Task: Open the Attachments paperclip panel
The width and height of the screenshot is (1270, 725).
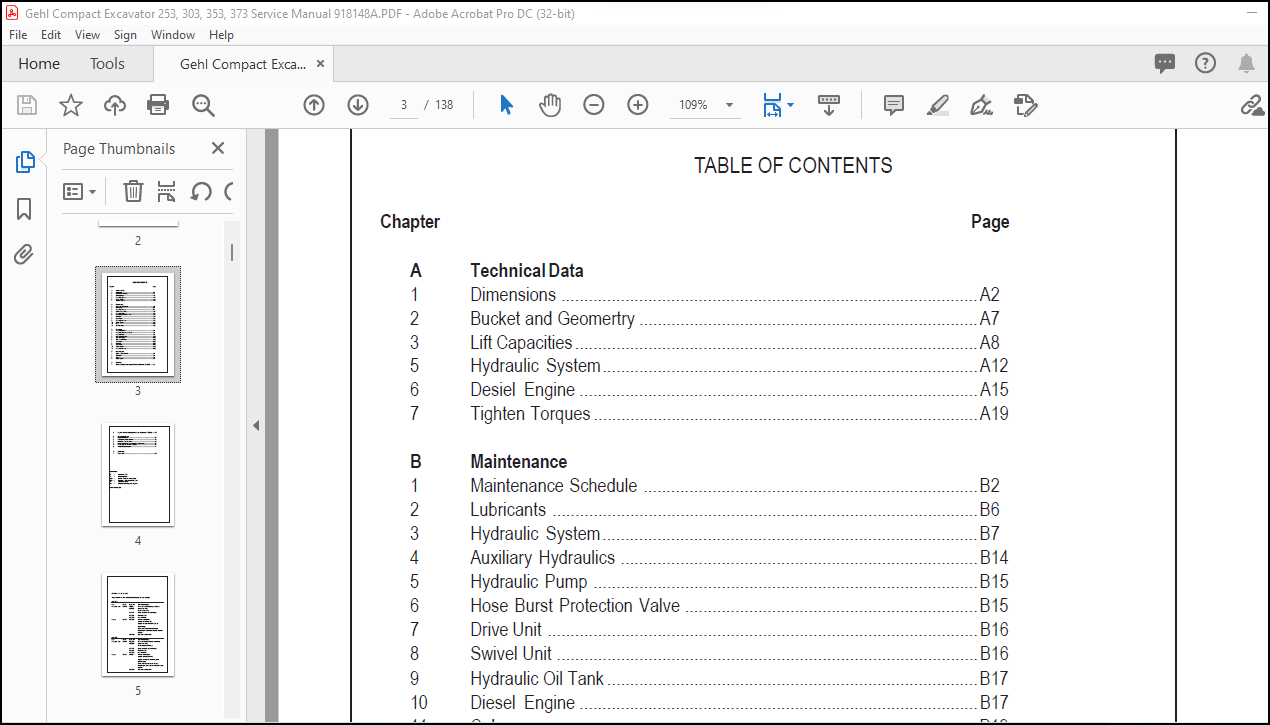Action: pos(24,255)
